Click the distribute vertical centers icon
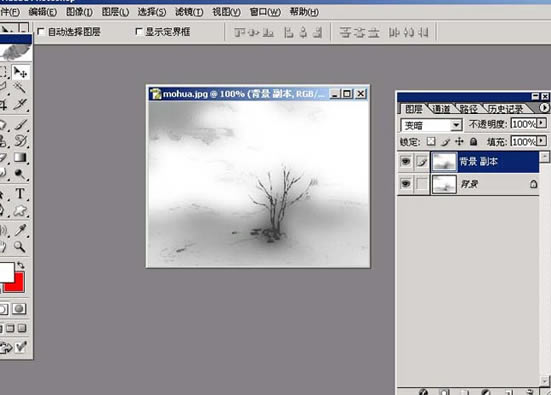551x395 pixels. pyautogui.click(x=359, y=32)
